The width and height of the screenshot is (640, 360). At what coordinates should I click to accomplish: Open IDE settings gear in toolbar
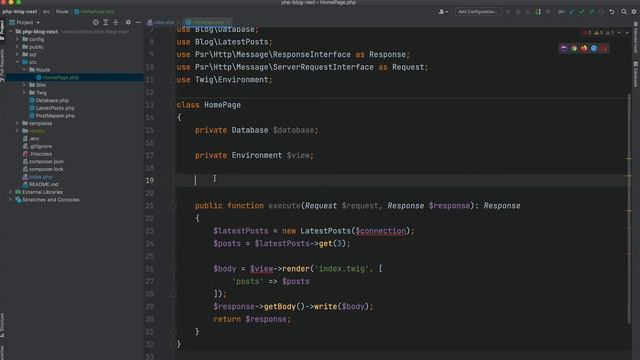[x=634, y=12]
